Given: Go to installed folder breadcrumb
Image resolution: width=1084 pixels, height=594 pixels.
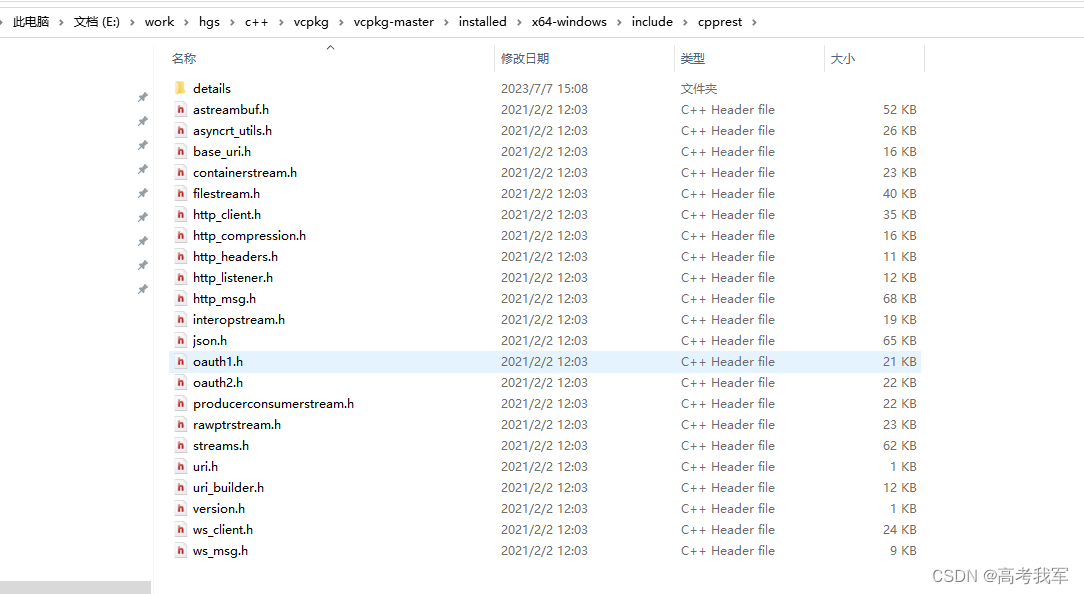Looking at the screenshot, I should pos(483,22).
